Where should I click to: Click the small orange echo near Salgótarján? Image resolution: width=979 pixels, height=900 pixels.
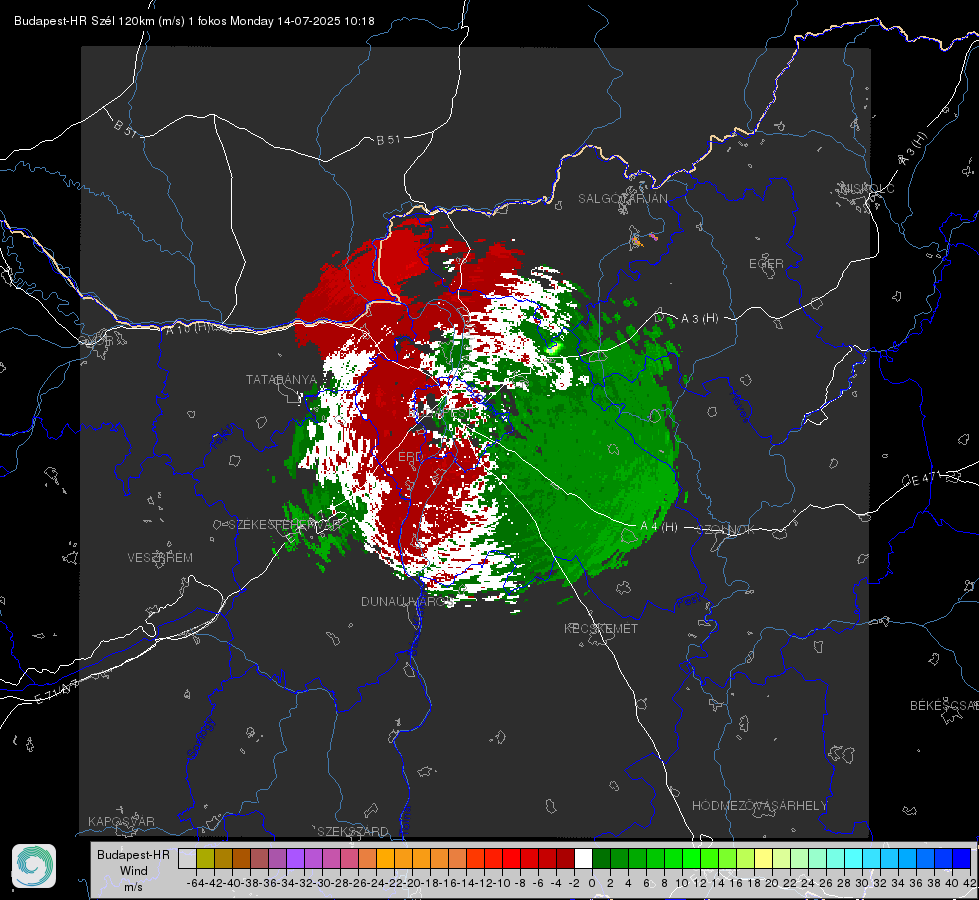point(636,240)
